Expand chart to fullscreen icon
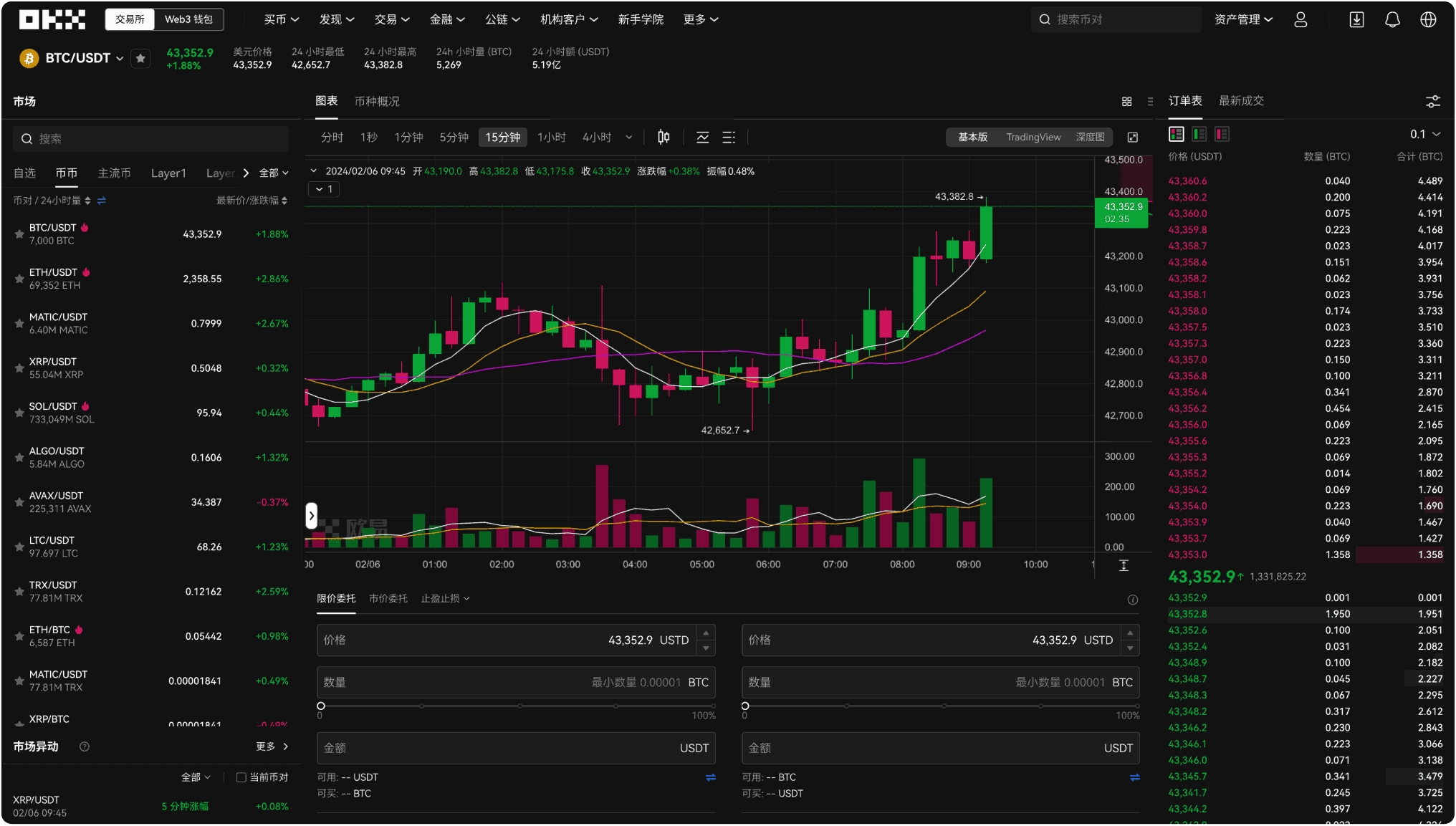This screenshot has width=1456, height=826. [1132, 137]
